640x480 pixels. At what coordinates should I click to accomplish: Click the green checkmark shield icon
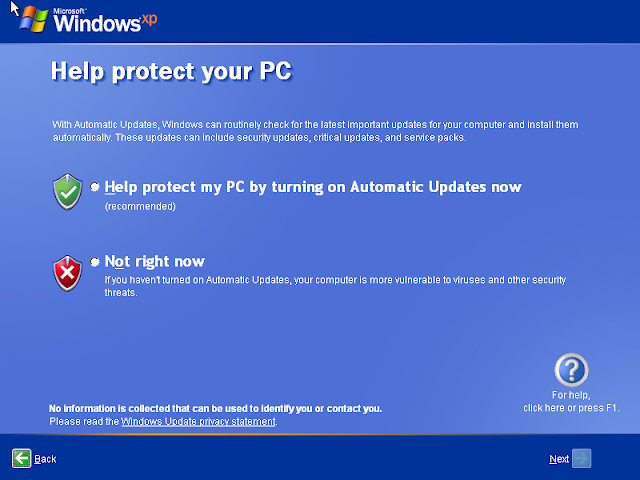coord(67,192)
